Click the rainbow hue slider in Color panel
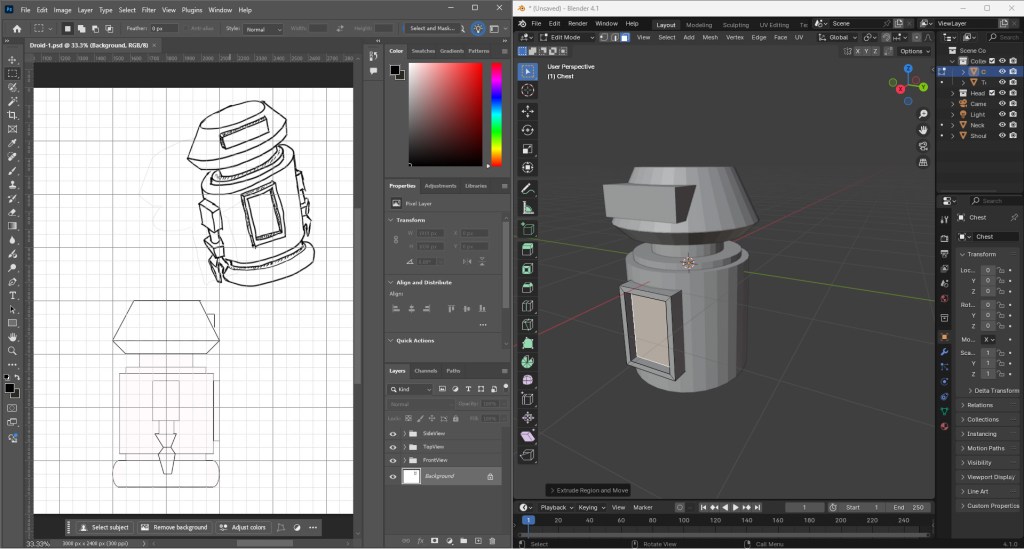 (496, 114)
